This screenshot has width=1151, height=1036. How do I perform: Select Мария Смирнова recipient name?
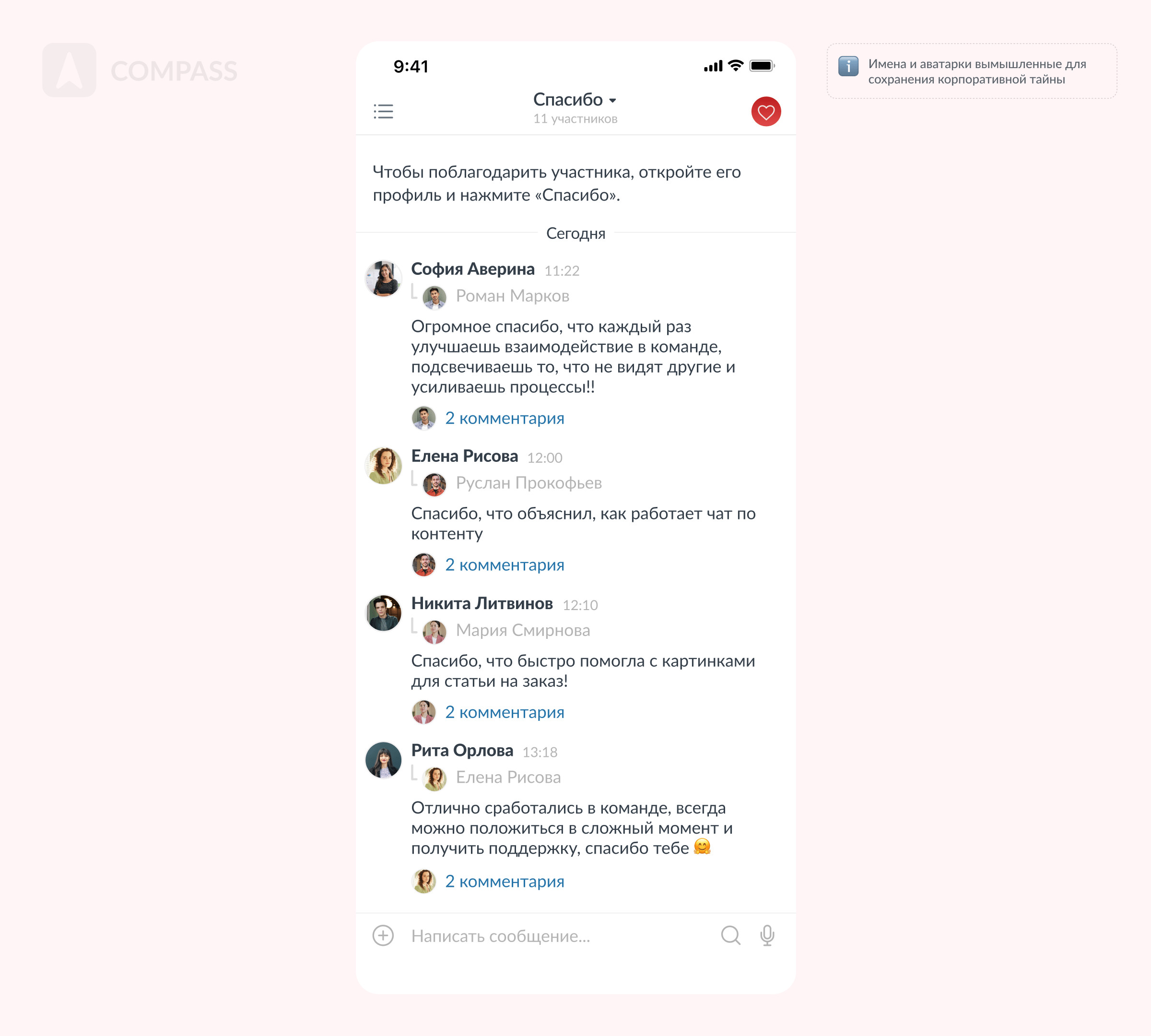523,631
